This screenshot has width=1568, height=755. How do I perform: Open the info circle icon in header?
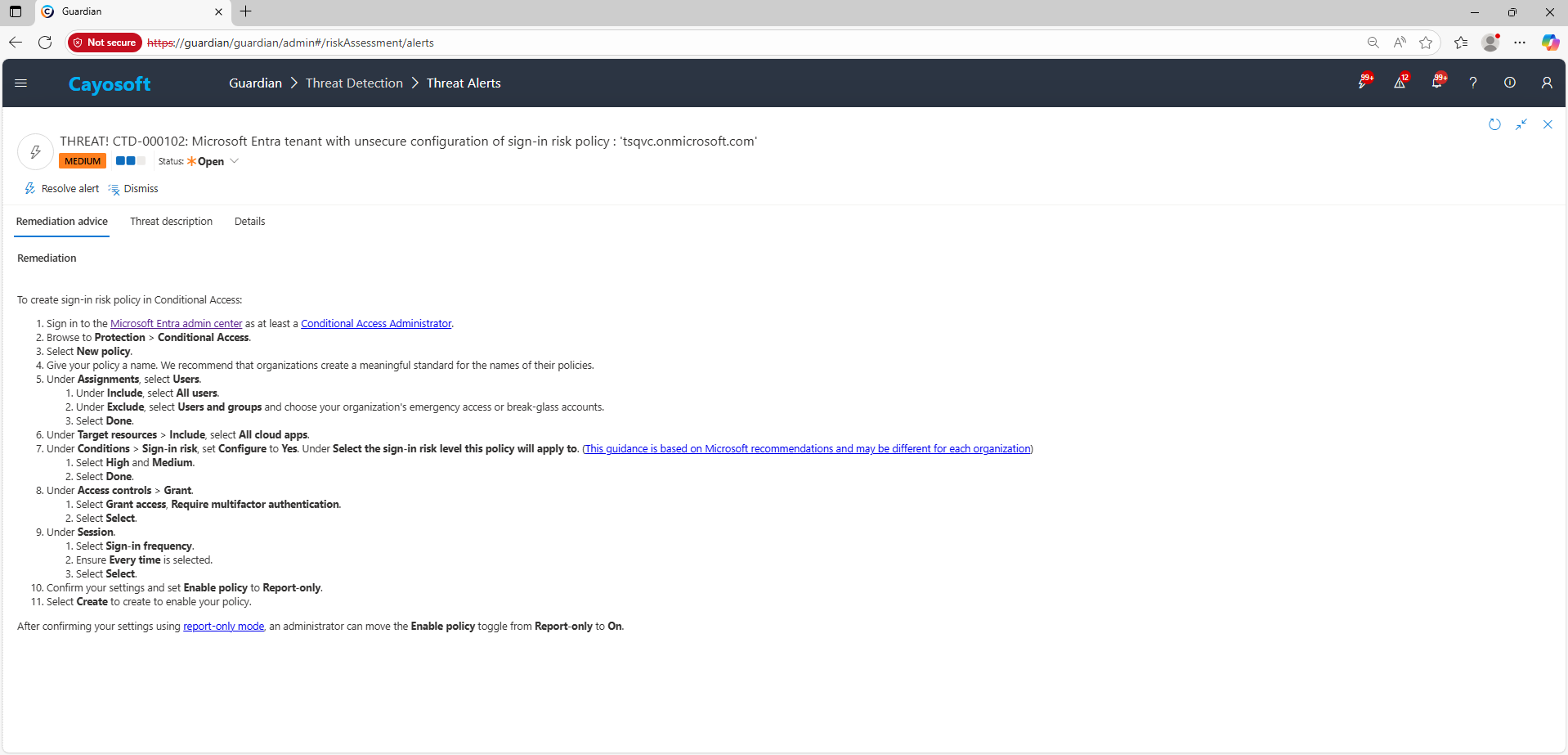[x=1510, y=83]
